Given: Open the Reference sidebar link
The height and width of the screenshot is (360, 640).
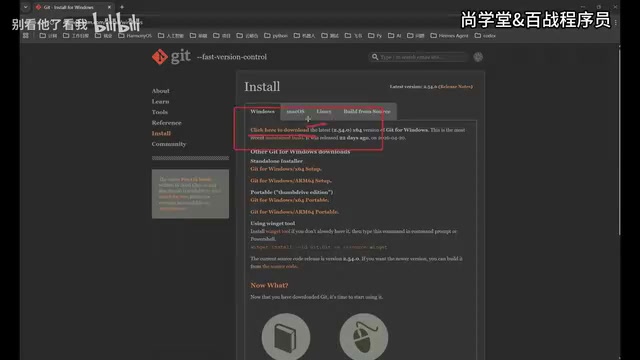Looking at the screenshot, I should pos(166,122).
